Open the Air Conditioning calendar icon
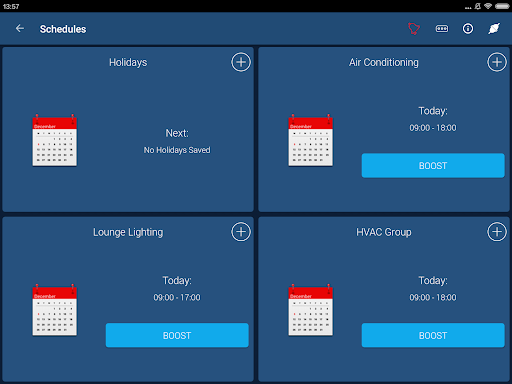This screenshot has height=384, width=512. 311,140
